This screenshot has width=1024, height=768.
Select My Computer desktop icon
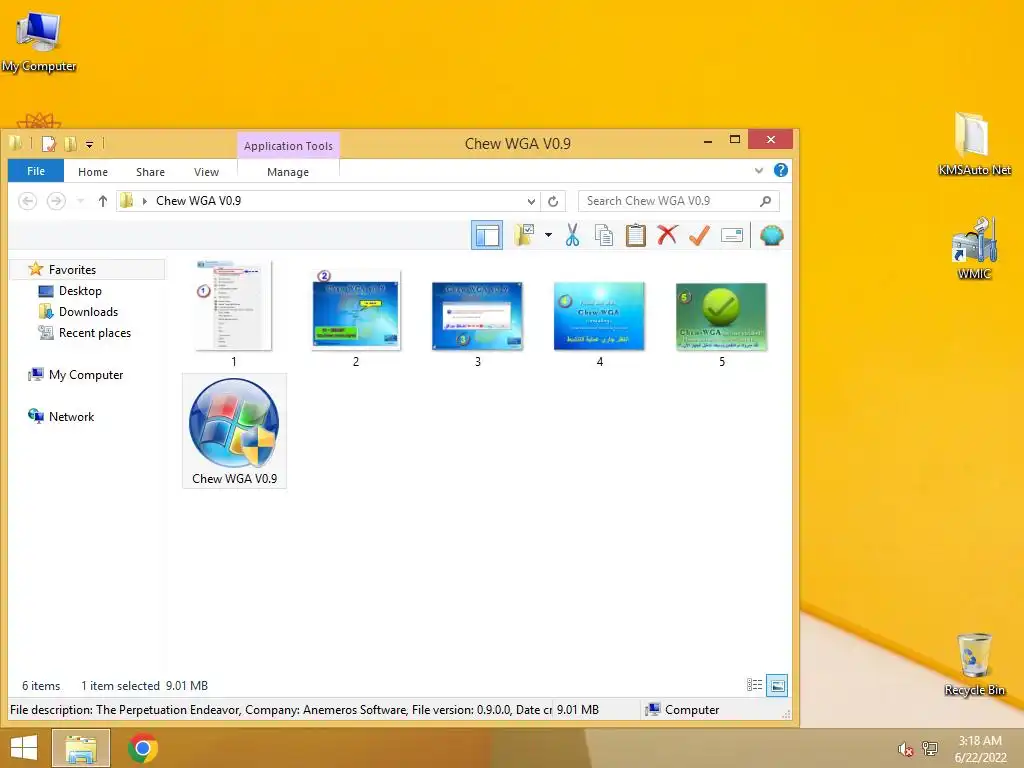[x=39, y=41]
